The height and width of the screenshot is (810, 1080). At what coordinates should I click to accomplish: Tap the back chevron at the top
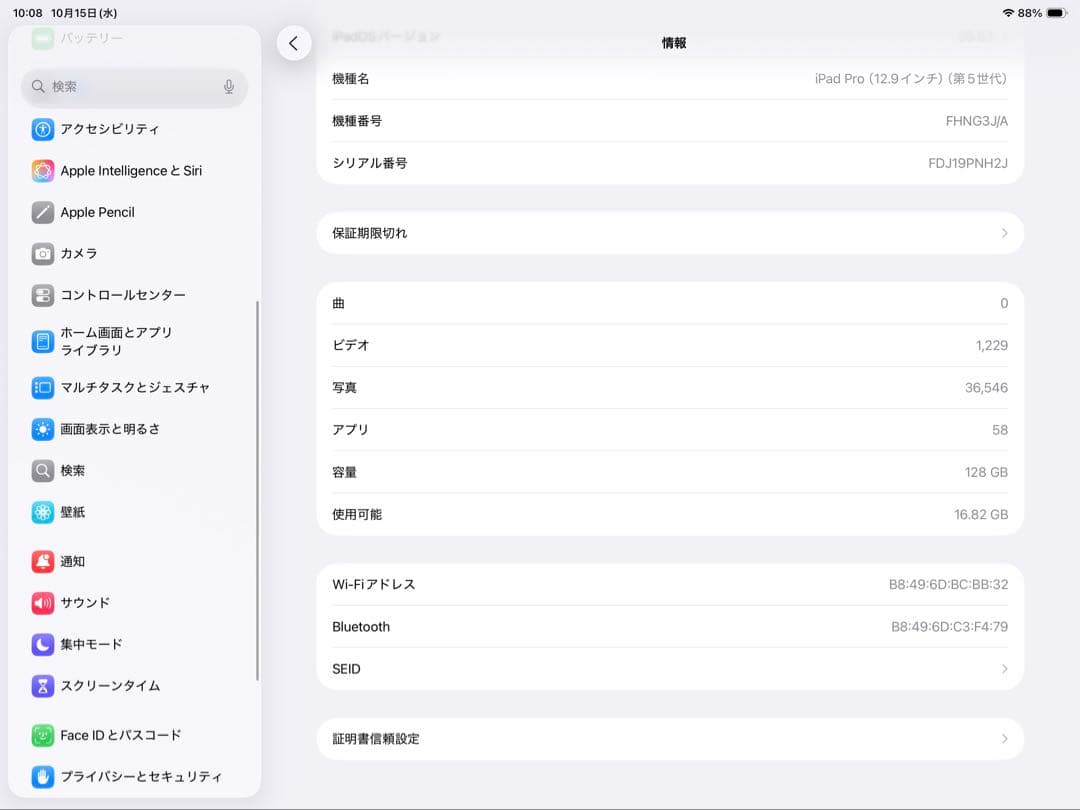click(x=294, y=44)
